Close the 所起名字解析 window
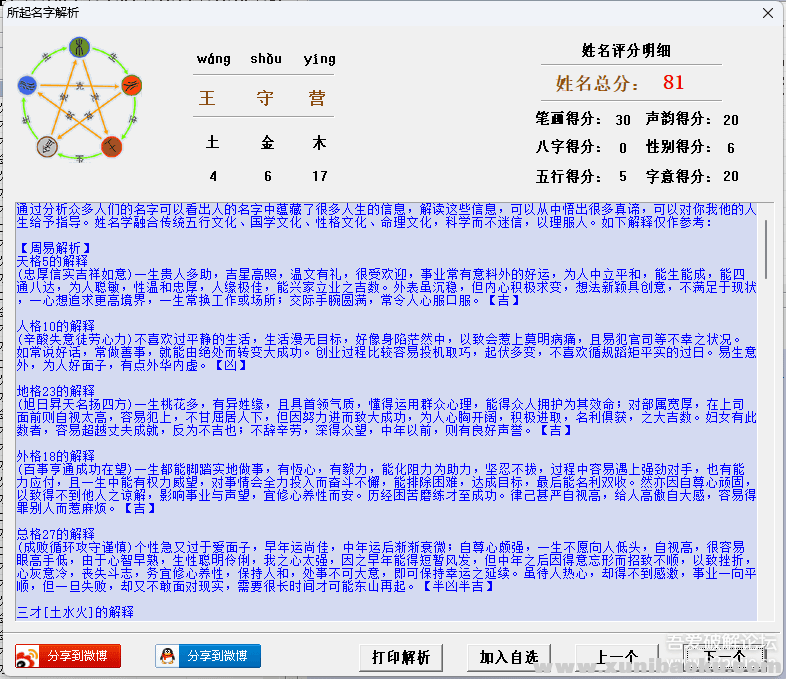The image size is (786, 679). click(767, 13)
